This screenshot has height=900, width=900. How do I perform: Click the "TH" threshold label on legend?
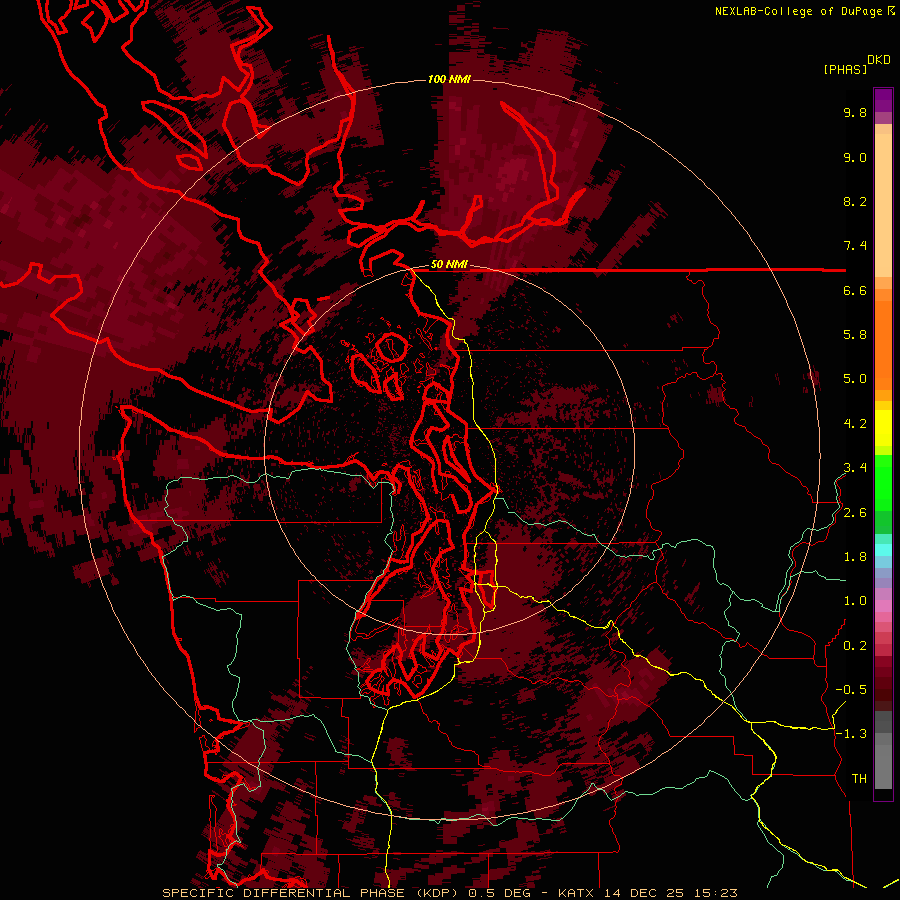point(859,779)
